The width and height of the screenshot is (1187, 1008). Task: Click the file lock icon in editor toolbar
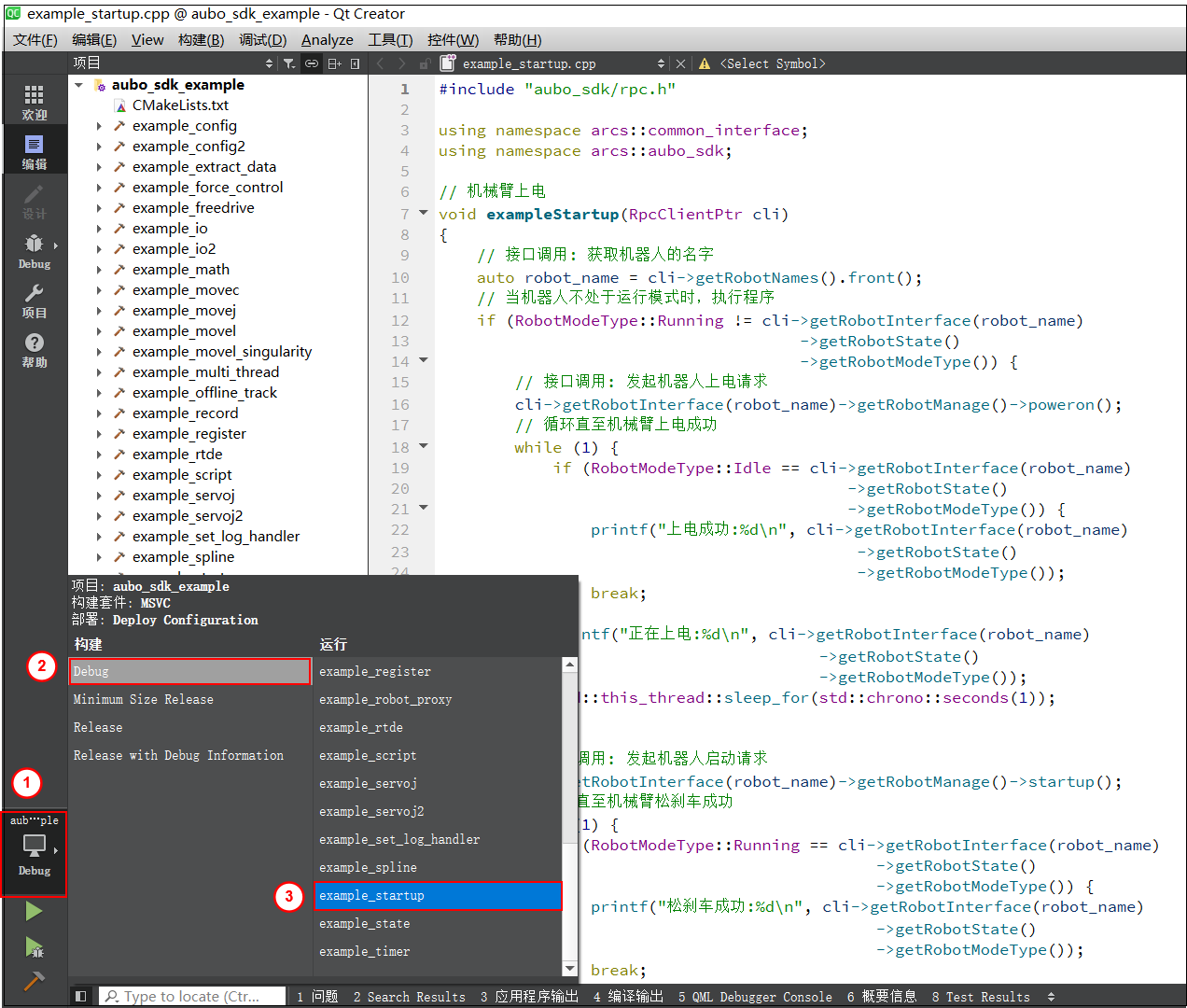[x=425, y=63]
